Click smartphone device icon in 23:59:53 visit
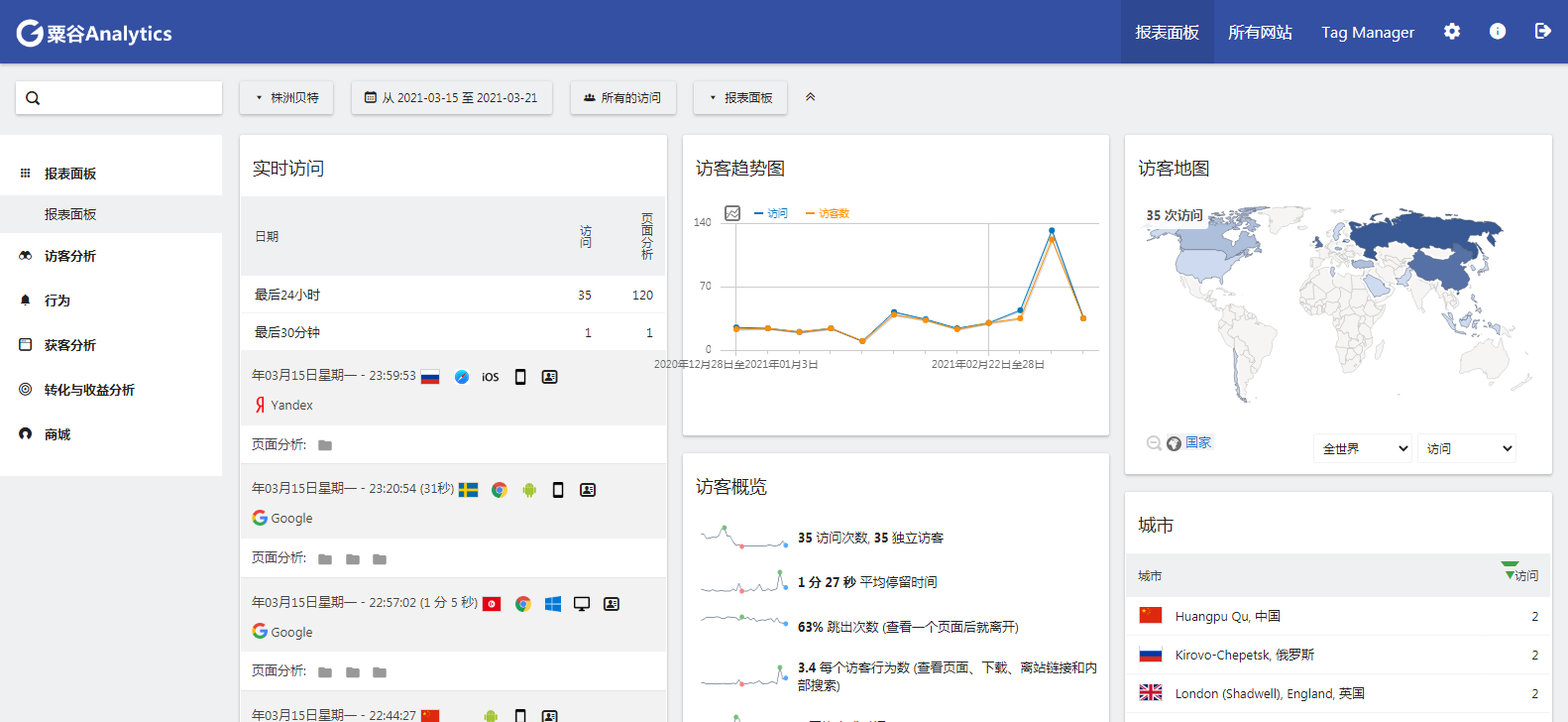1568x722 pixels. pyautogui.click(x=520, y=377)
